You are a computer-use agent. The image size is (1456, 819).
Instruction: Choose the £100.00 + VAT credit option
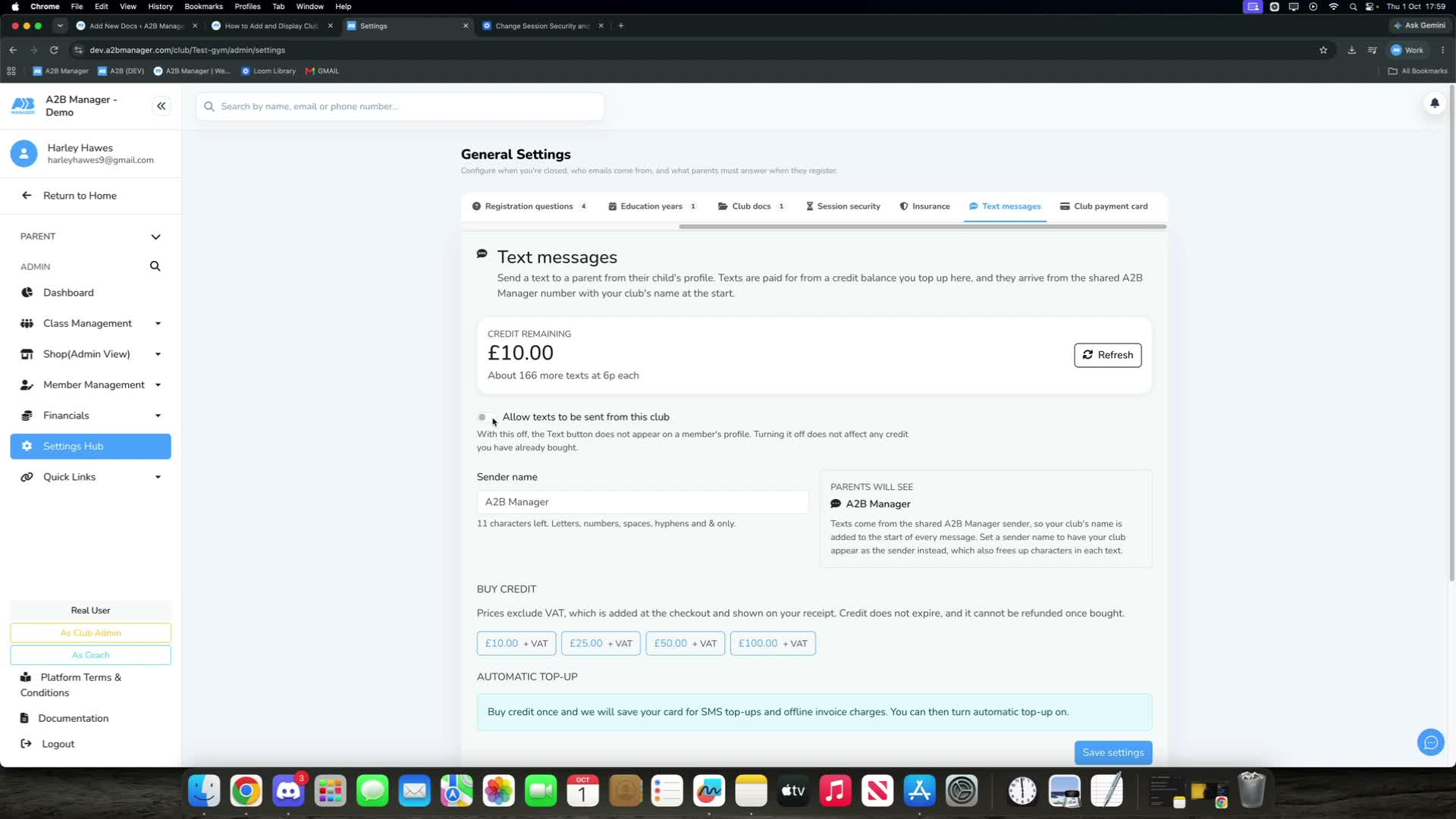click(773, 643)
